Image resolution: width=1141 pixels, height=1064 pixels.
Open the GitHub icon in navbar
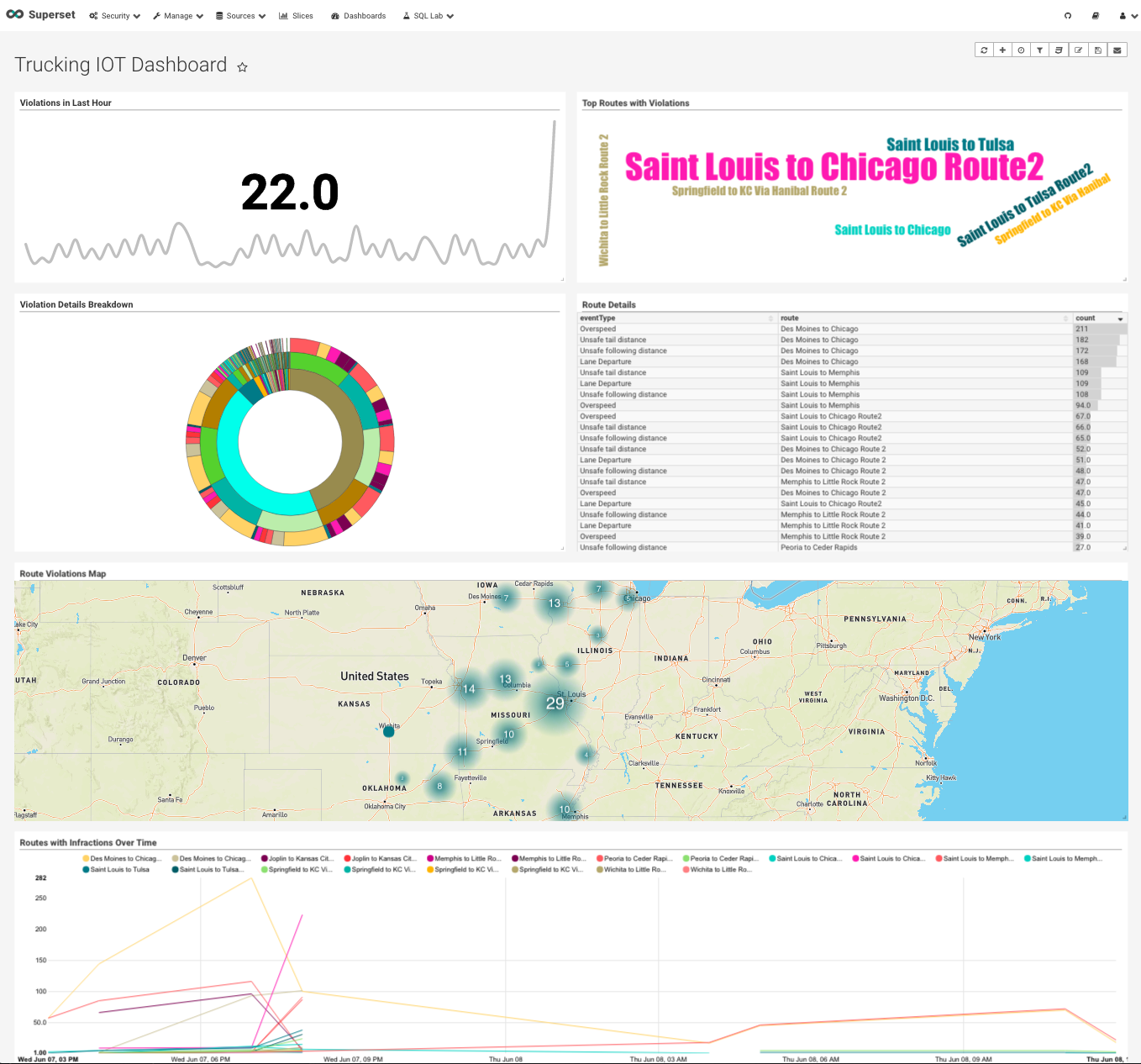point(1068,16)
